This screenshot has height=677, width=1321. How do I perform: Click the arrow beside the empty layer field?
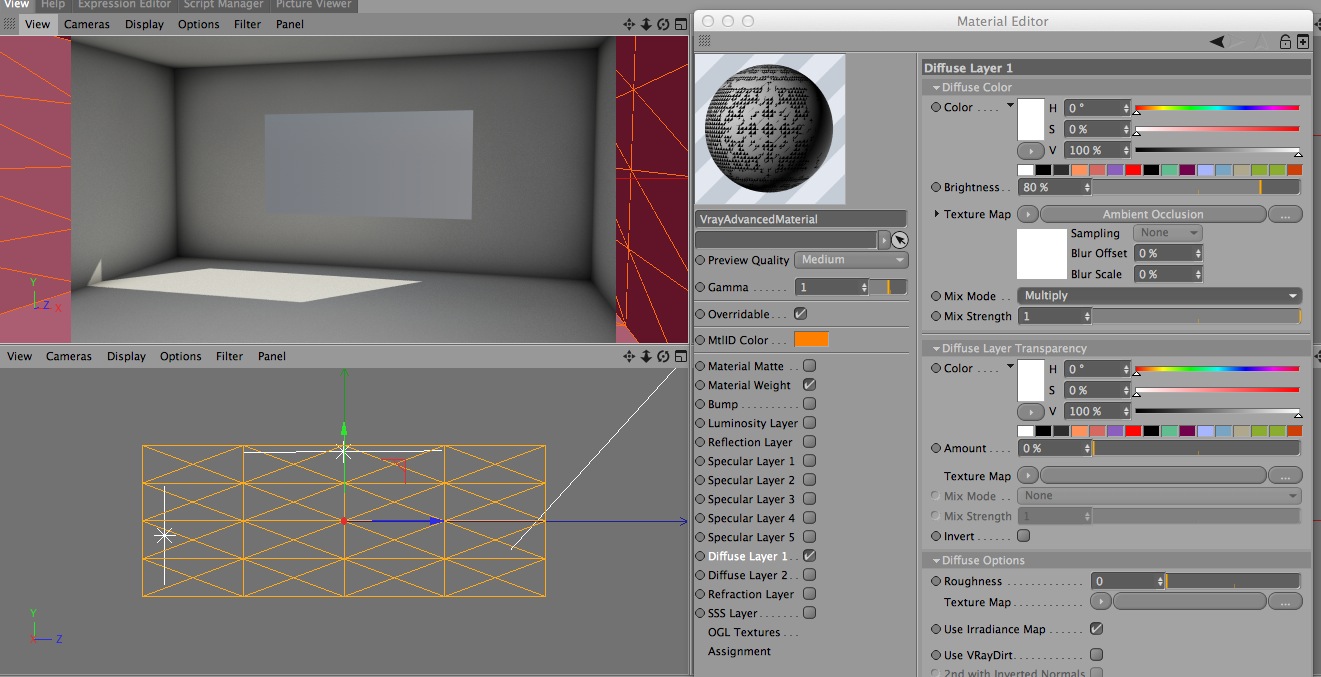[884, 240]
